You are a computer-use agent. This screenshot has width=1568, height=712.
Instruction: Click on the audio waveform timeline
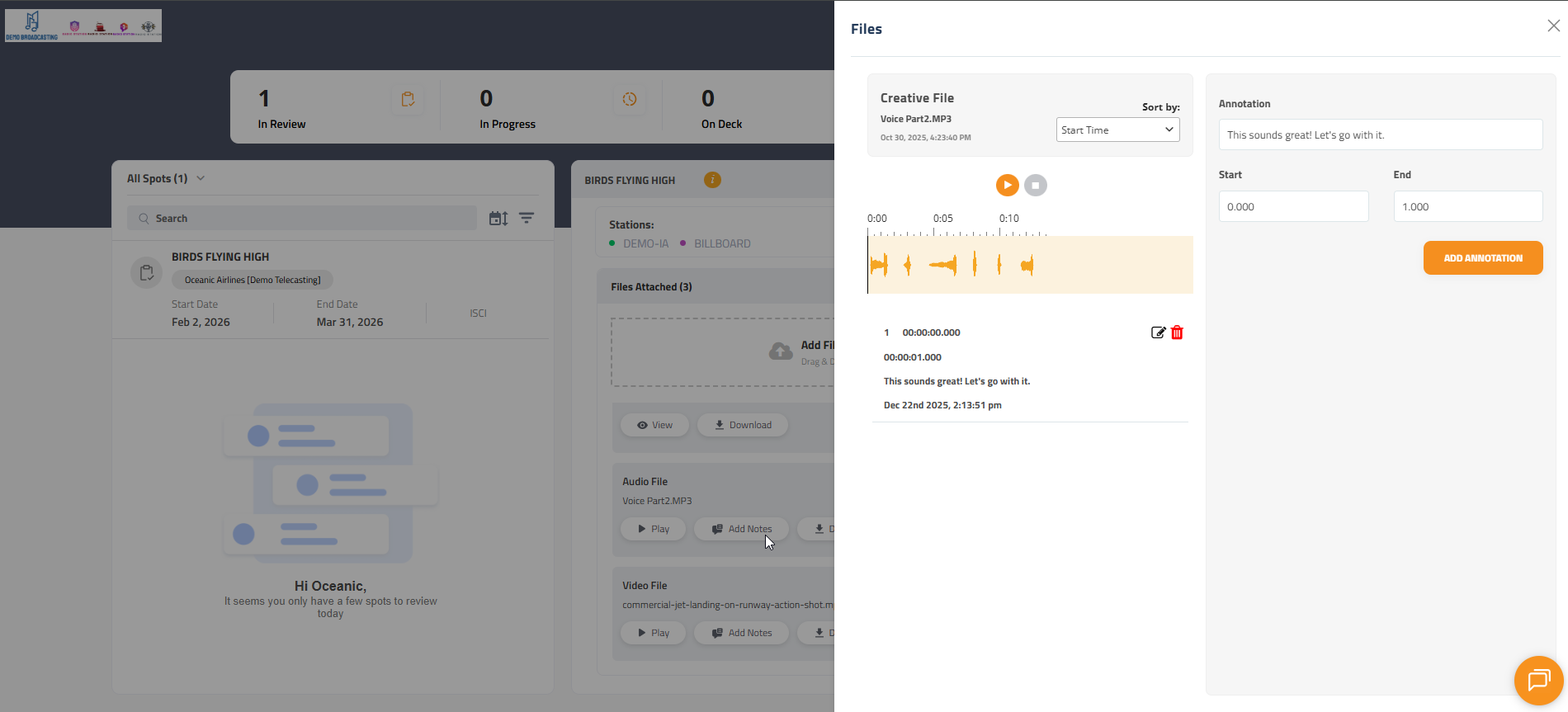1029,265
